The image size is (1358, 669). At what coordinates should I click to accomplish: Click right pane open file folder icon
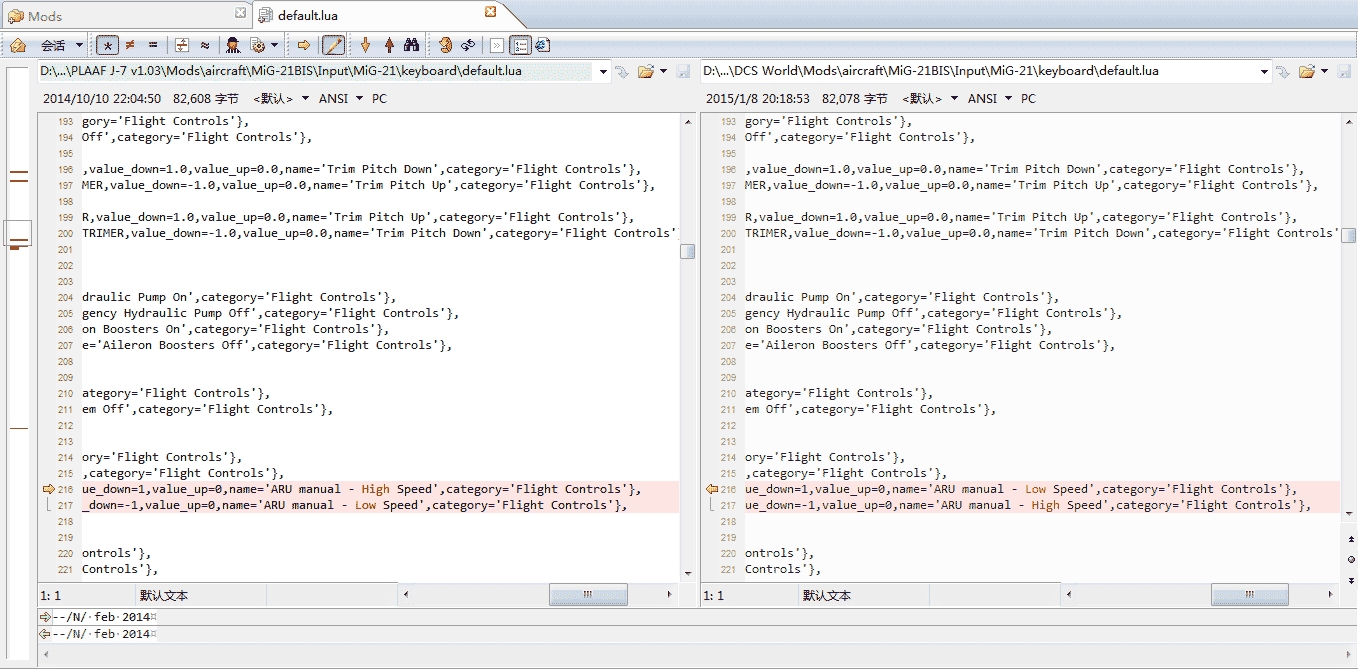(1307, 72)
